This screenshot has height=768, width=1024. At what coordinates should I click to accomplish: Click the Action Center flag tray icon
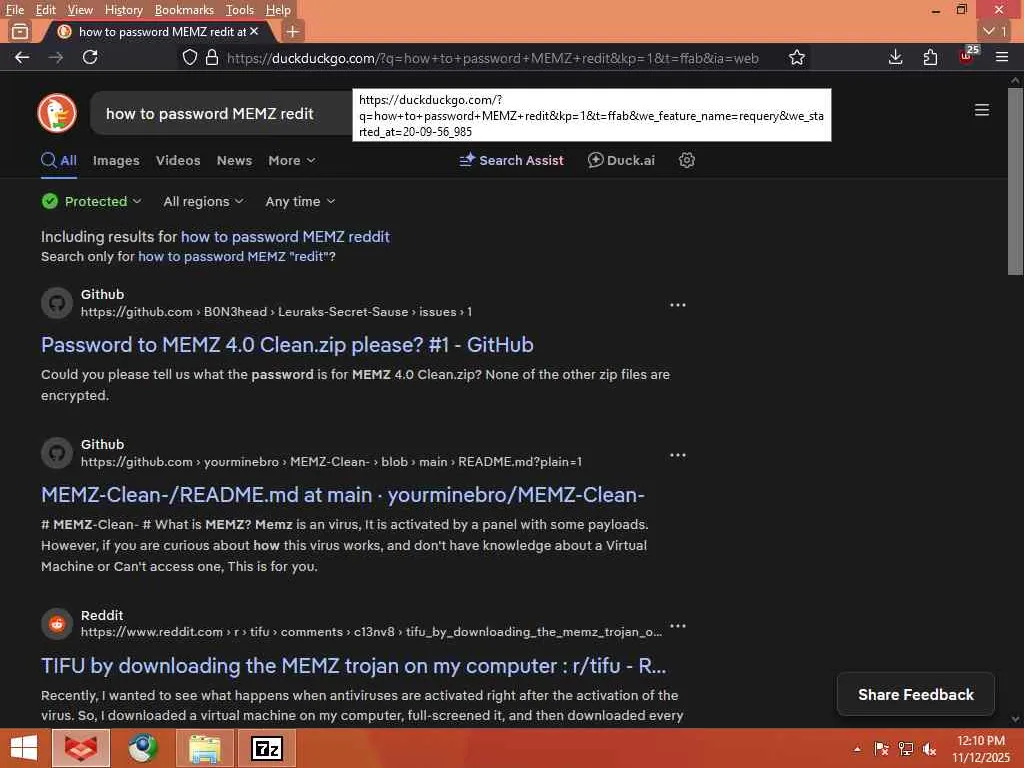pyautogui.click(x=881, y=749)
